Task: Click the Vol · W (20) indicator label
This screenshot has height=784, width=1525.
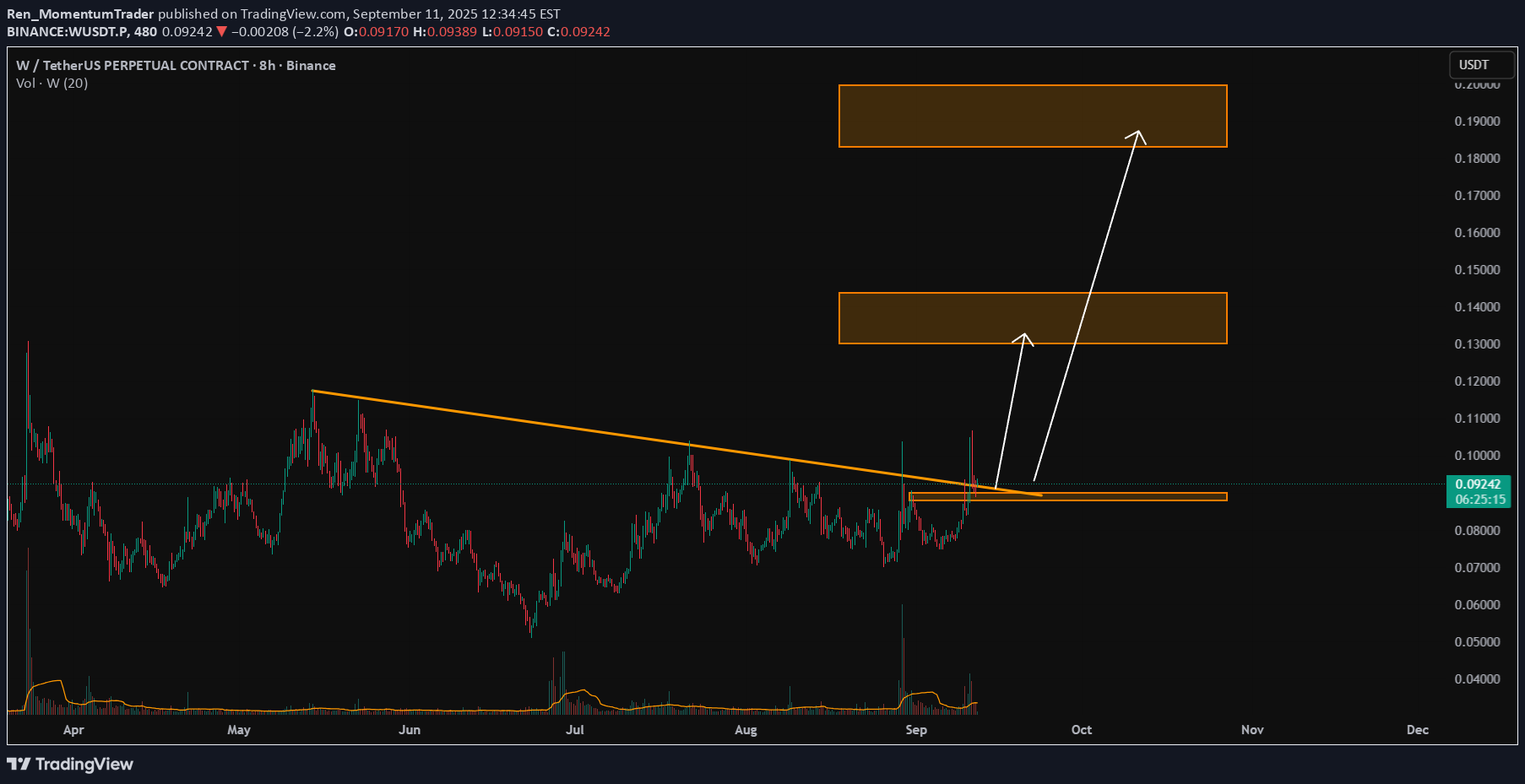Action: coord(52,83)
